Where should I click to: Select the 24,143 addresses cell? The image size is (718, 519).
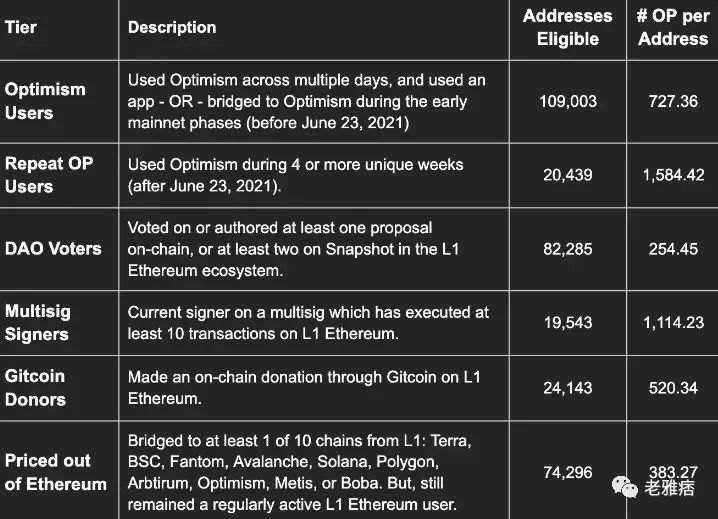tap(567, 387)
